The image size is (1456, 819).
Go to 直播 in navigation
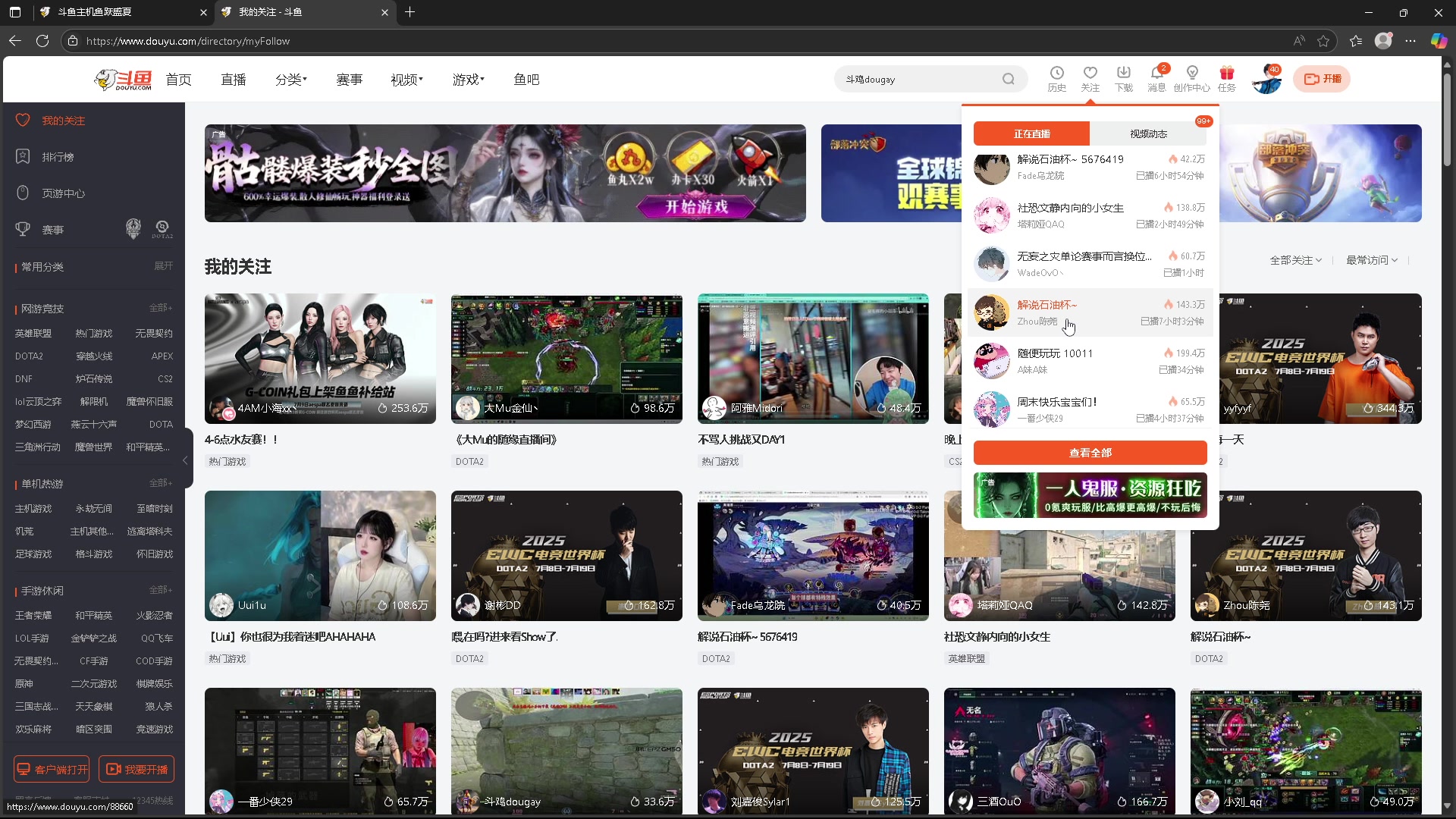pyautogui.click(x=234, y=80)
